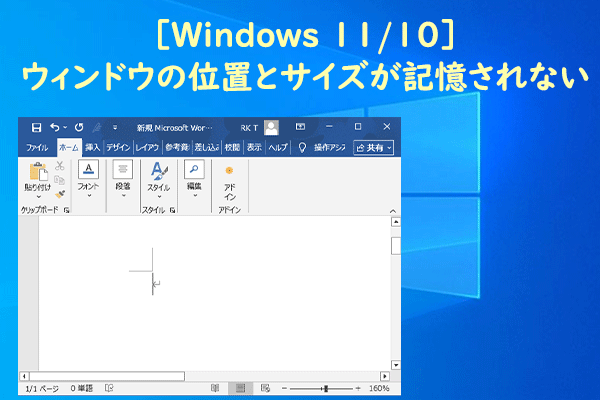
Task: Click the 160% zoom level
Action: (379, 389)
